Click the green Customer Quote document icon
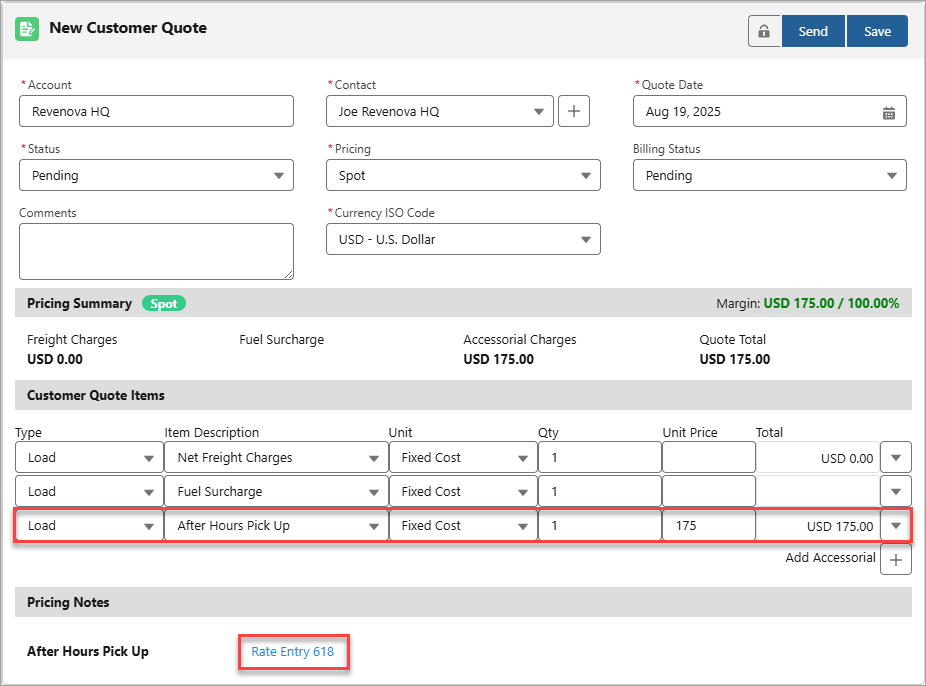The width and height of the screenshot is (926, 686). (27, 29)
